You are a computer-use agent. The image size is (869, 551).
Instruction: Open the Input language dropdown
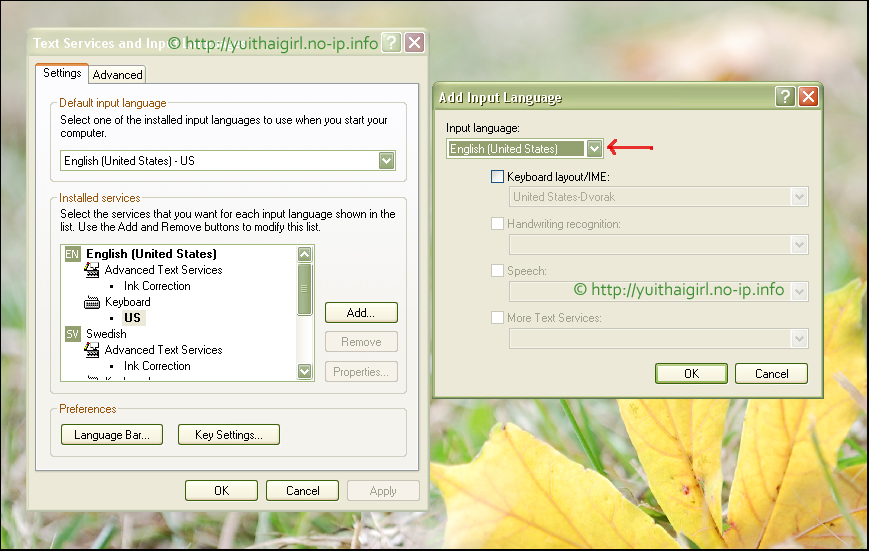pos(594,149)
